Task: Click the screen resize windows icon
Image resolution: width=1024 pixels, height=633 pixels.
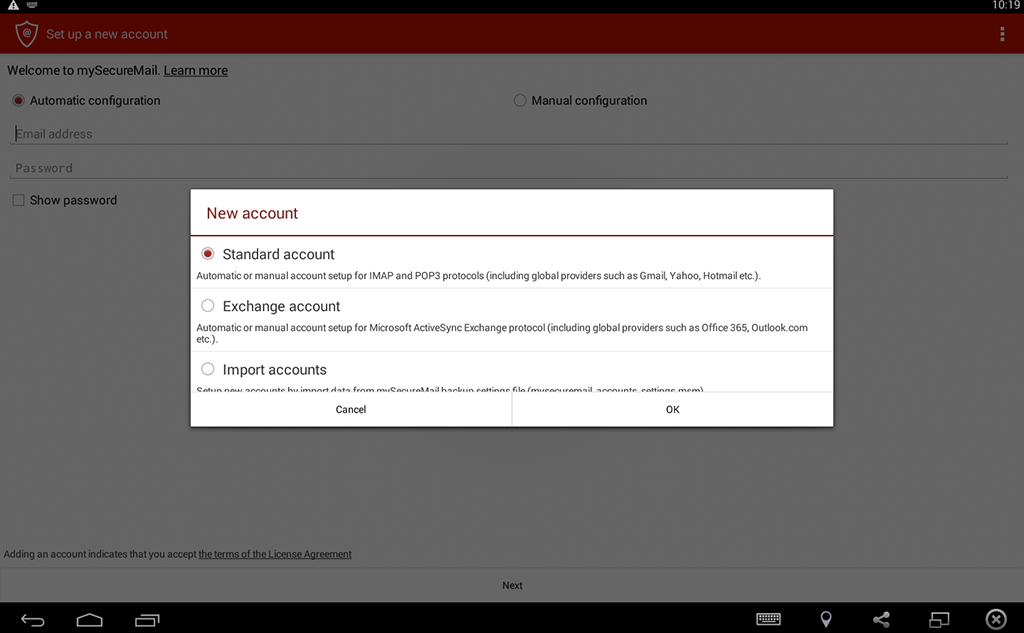Action: click(x=939, y=619)
